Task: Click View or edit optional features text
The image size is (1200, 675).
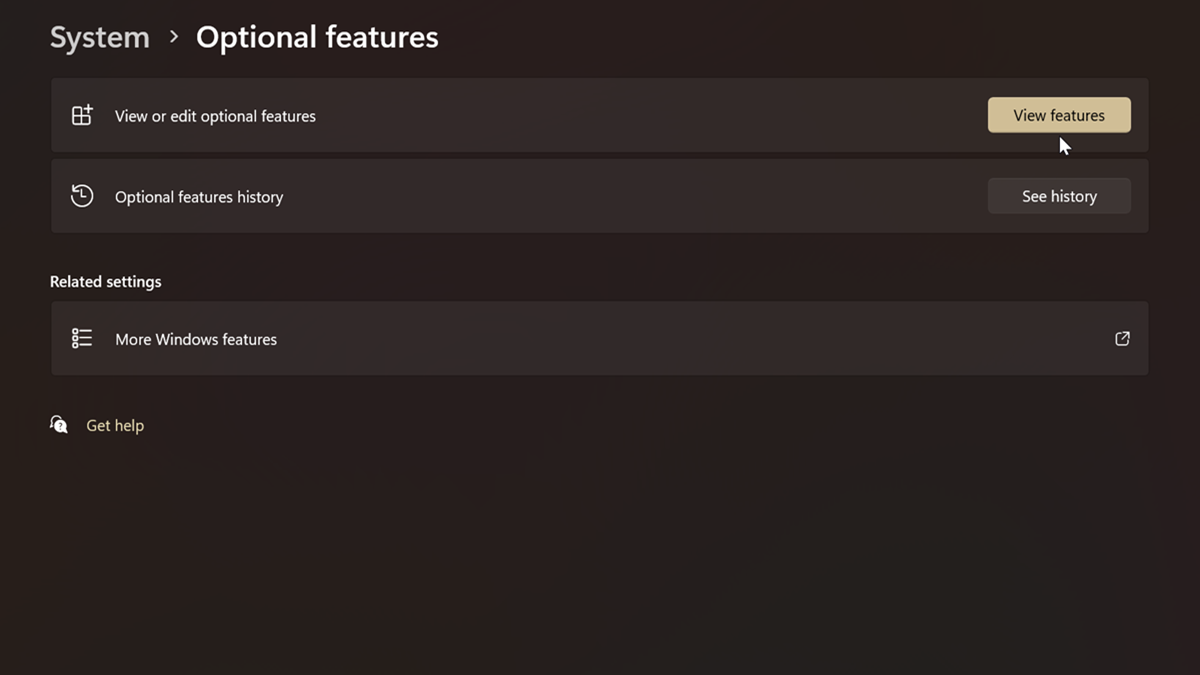Action: [215, 116]
